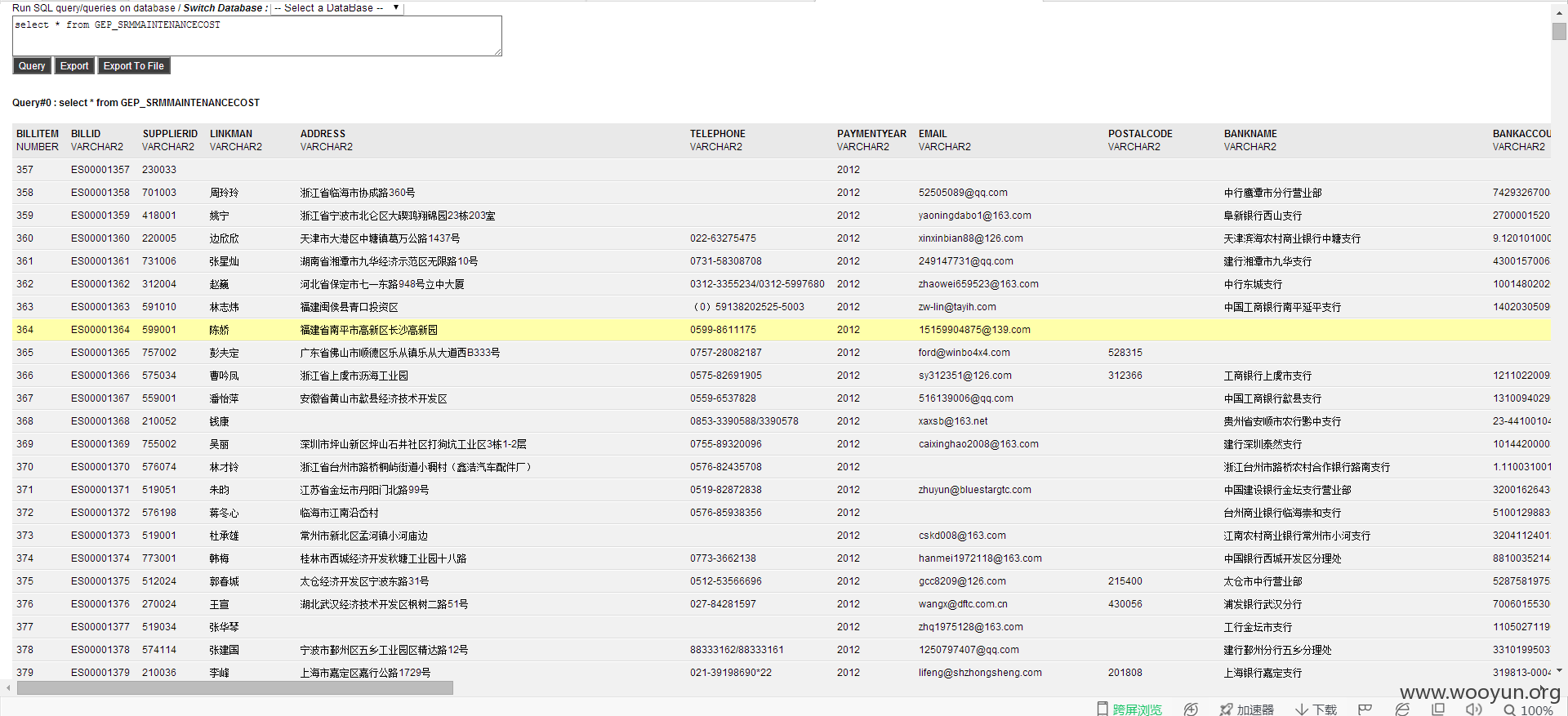The width and height of the screenshot is (1568, 716).
Task: Click BILLITEM number 370
Action: [x=25, y=467]
